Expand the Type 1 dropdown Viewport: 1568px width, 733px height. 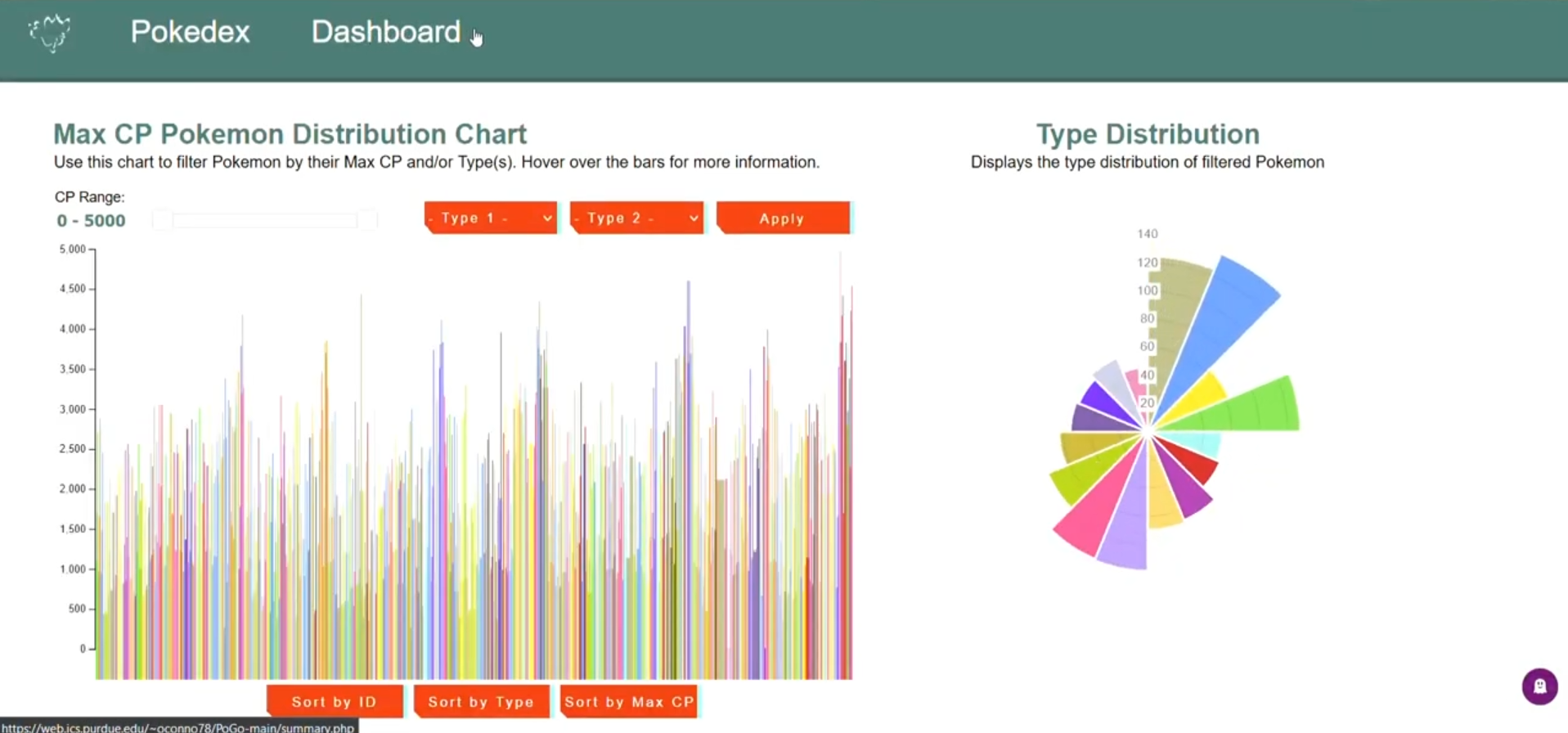491,218
